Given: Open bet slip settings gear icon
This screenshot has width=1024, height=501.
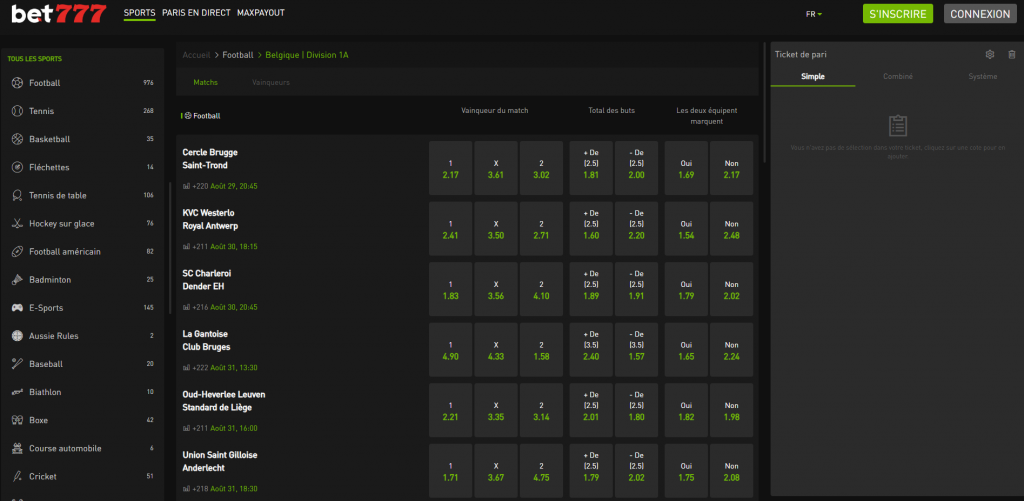Looking at the screenshot, I should tap(990, 54).
